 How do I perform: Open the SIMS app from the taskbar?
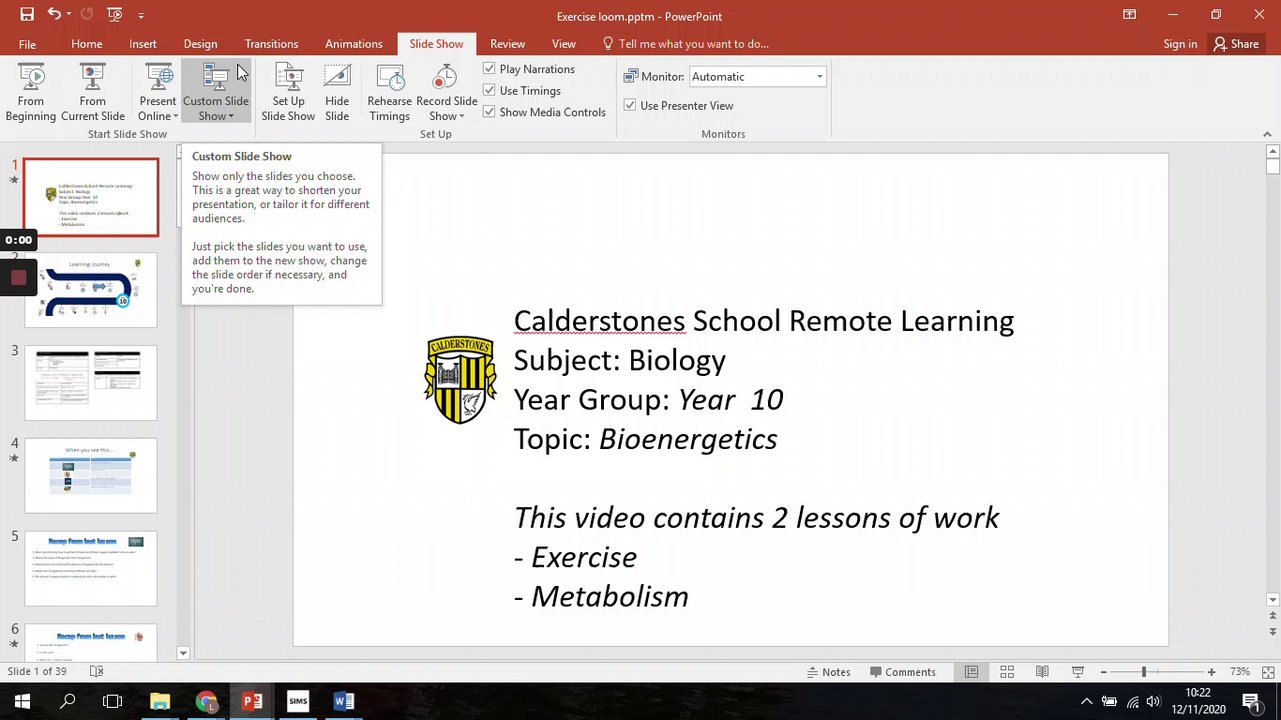298,701
